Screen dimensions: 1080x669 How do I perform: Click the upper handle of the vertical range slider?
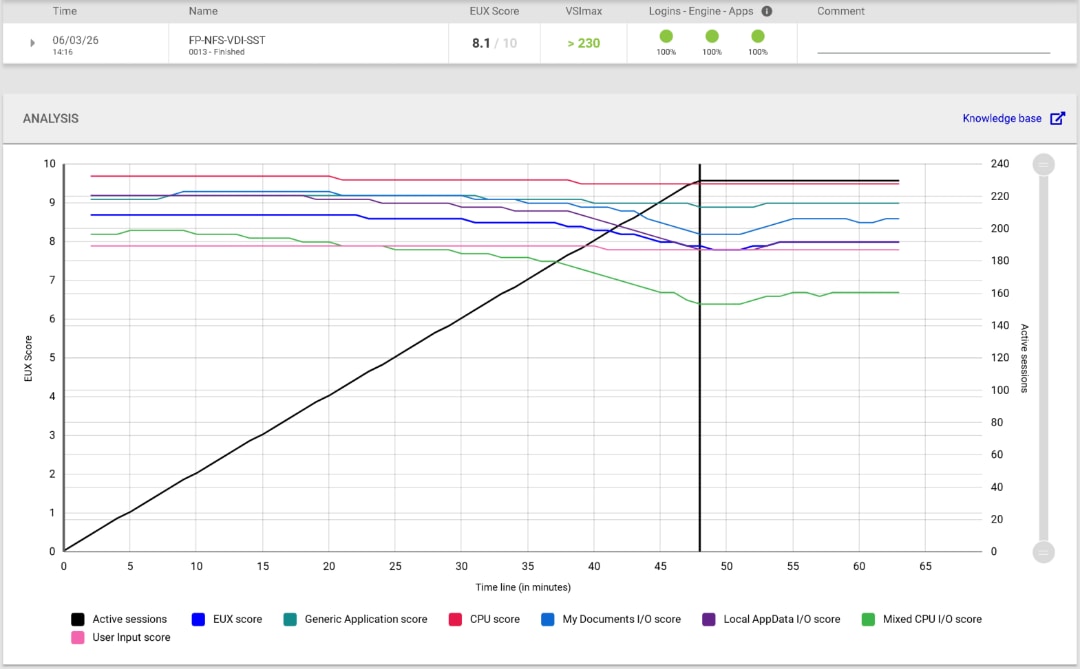point(1043,164)
